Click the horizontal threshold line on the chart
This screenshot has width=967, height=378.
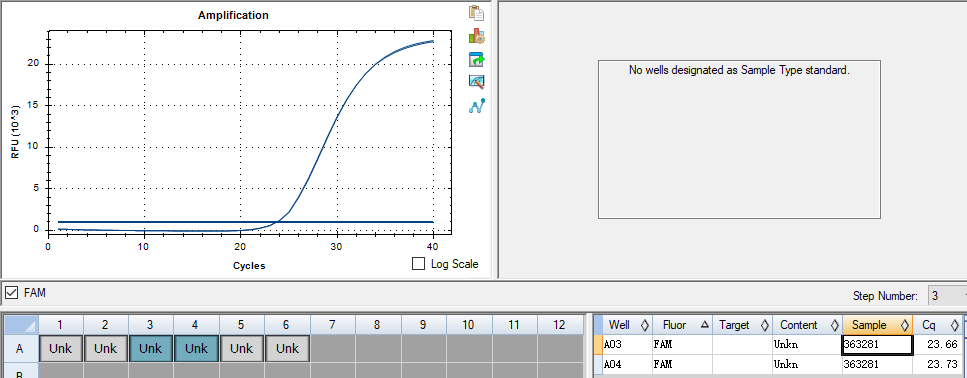tap(245, 222)
